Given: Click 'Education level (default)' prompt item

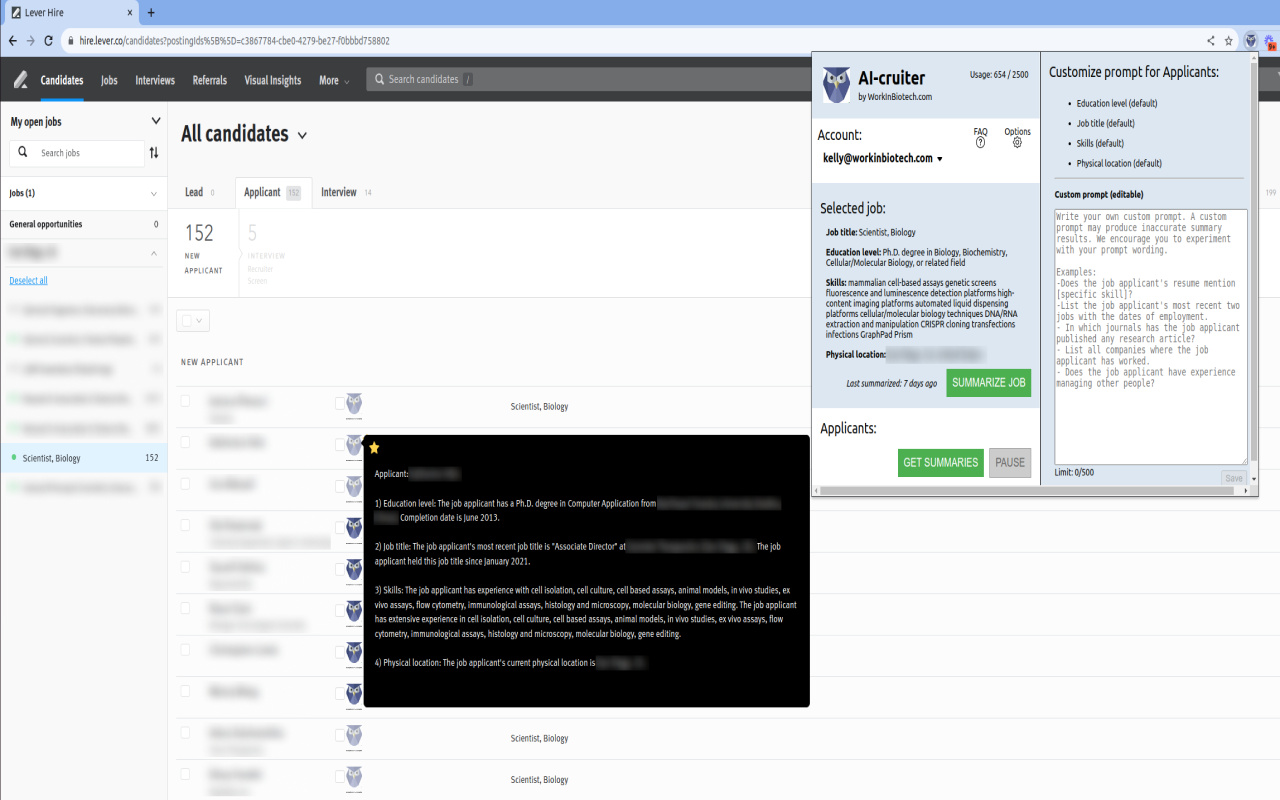Looking at the screenshot, I should click(x=1117, y=103).
